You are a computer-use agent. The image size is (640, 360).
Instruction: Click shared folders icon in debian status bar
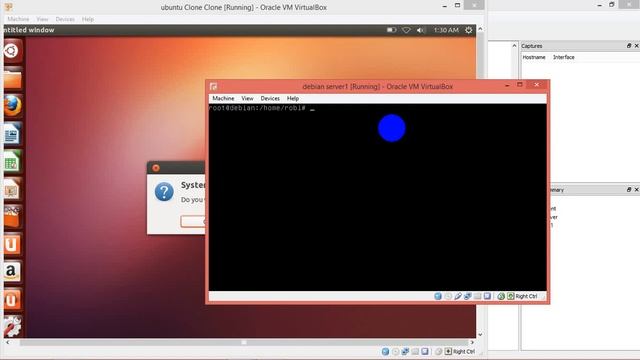[478, 296]
